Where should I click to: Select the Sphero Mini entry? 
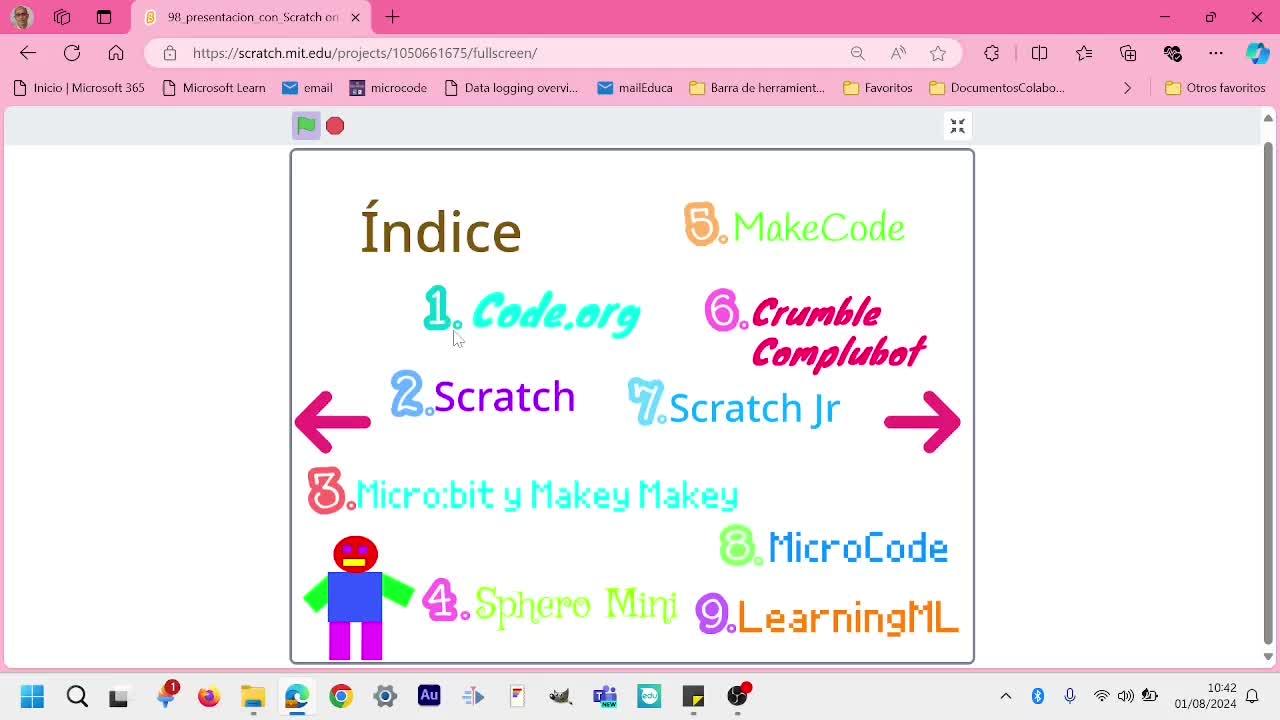click(550, 602)
